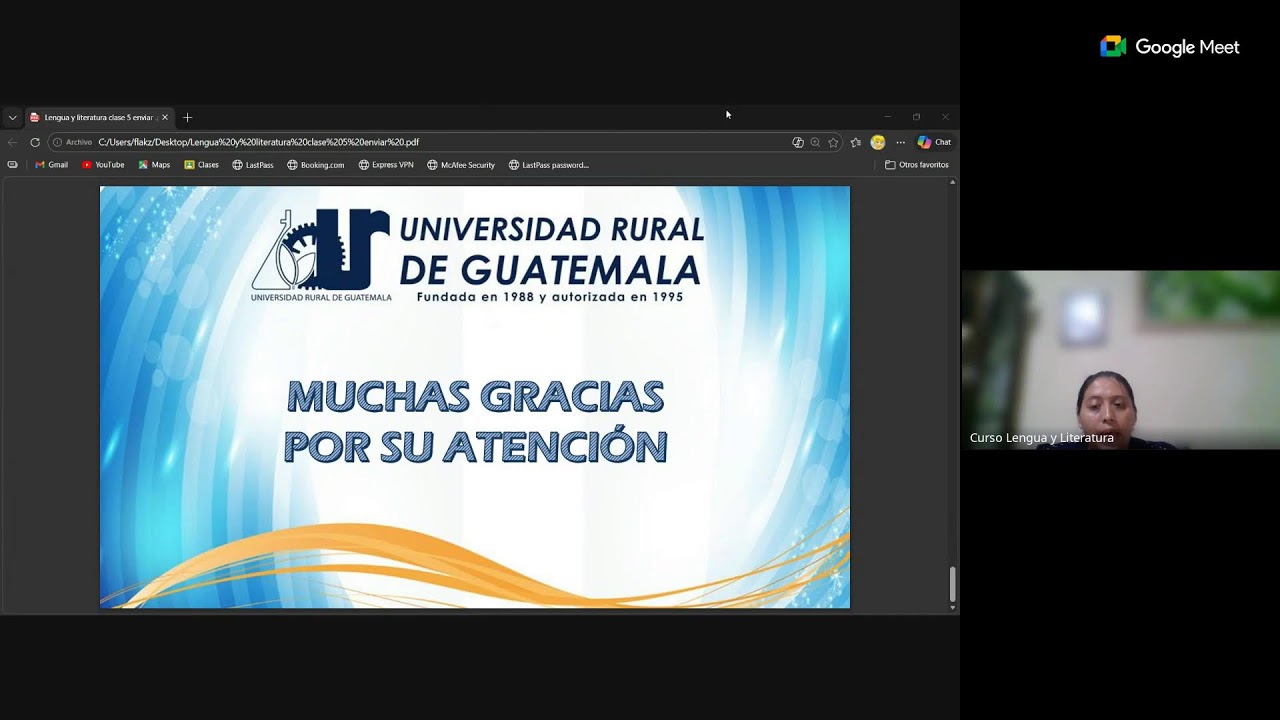Click the PDF vertical scrollbar thumb
This screenshot has width=1280, height=720.
(952, 584)
